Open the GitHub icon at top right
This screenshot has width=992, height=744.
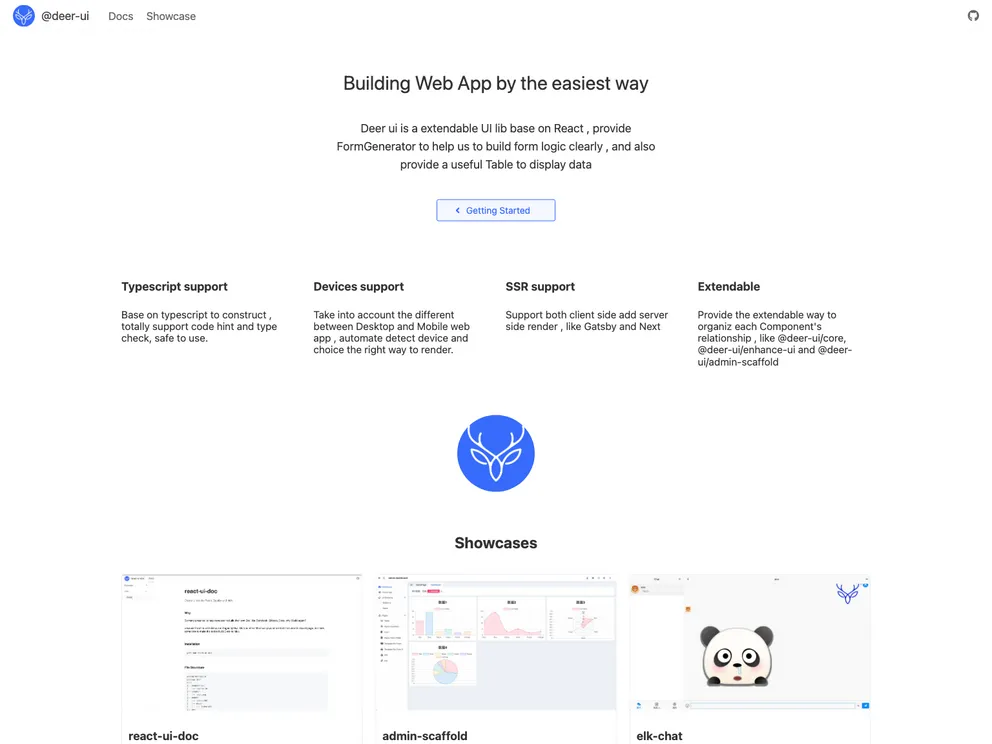pyautogui.click(x=972, y=16)
